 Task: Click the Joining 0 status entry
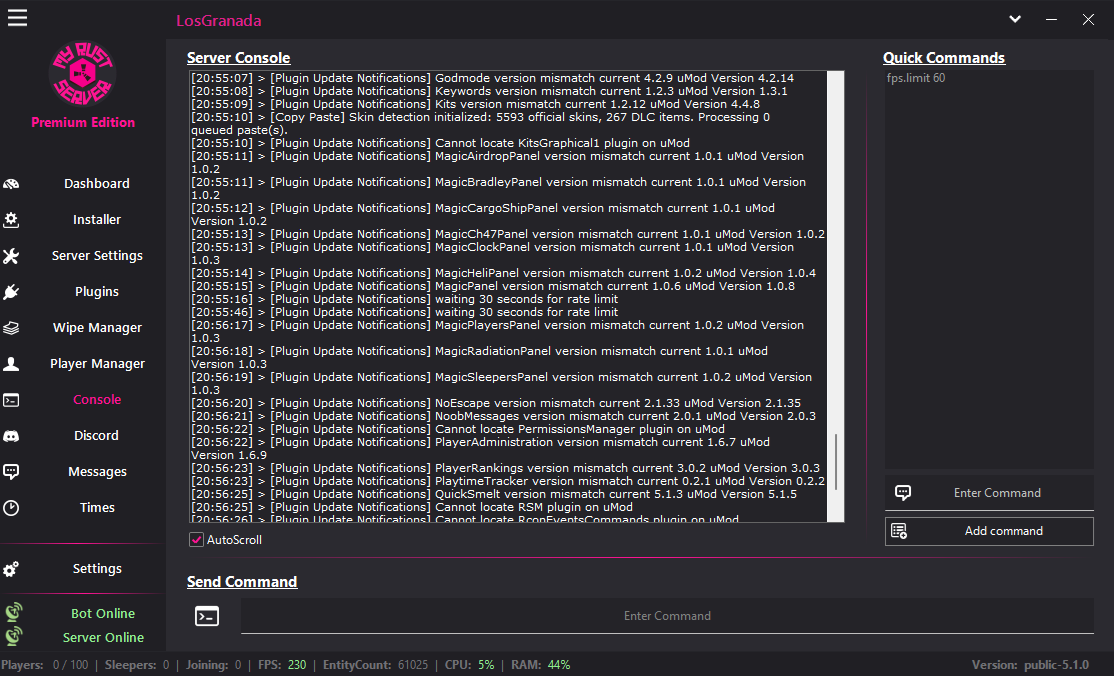point(214,665)
